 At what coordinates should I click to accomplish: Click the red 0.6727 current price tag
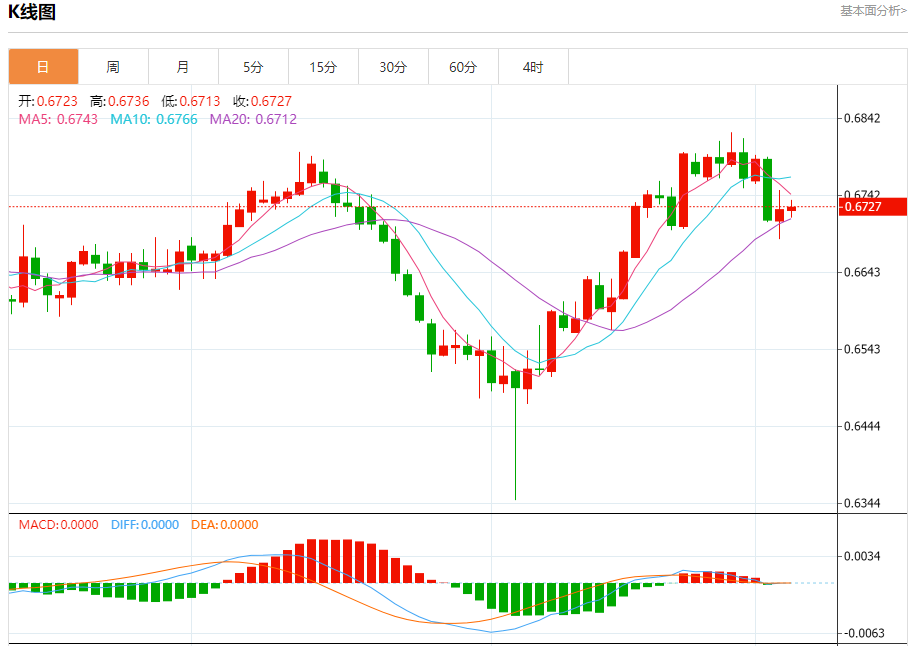point(873,207)
